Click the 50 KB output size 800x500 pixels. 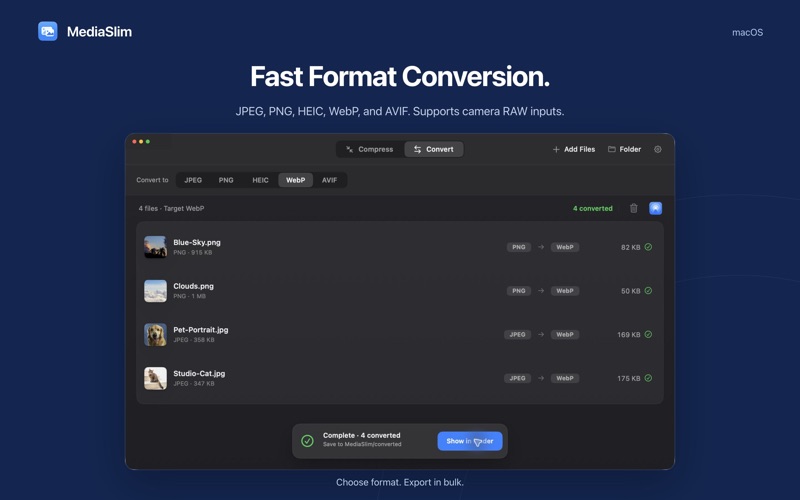(631, 291)
